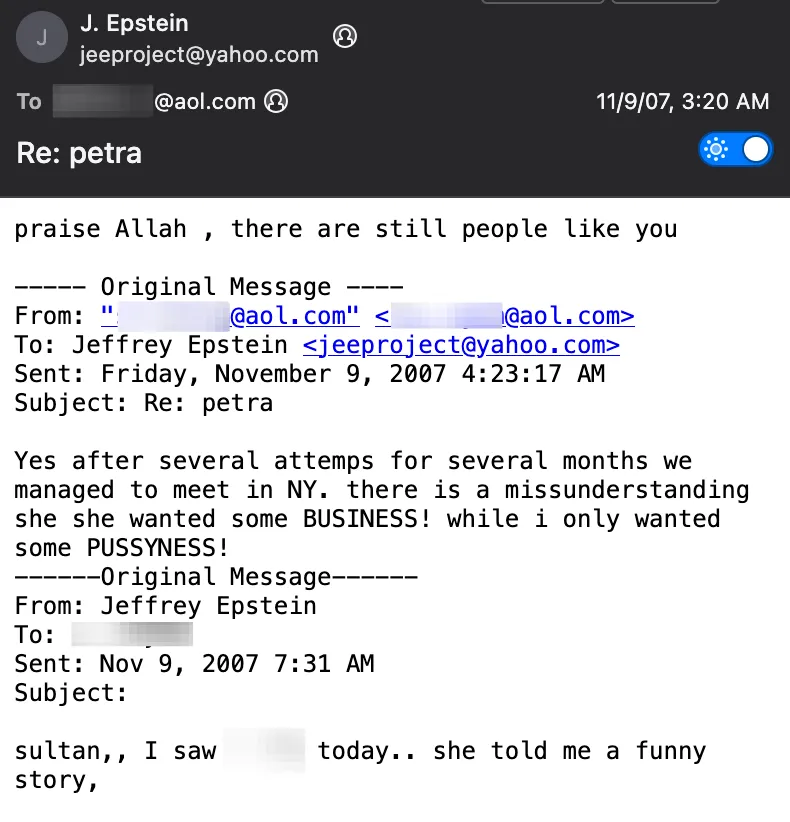Toggle the light appearance switch
This screenshot has height=822, width=790.
[x=736, y=150]
